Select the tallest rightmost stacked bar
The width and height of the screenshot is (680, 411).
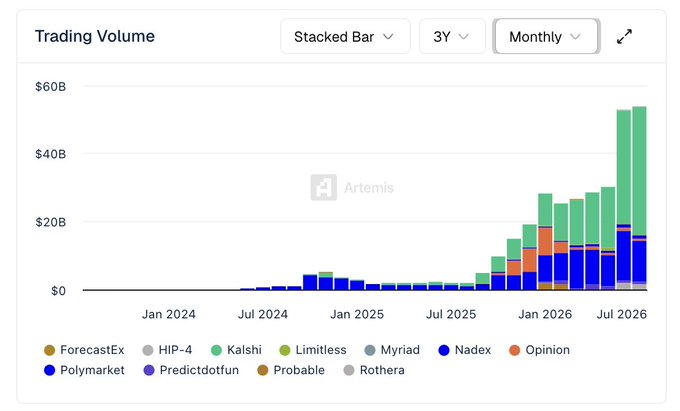tap(639, 198)
